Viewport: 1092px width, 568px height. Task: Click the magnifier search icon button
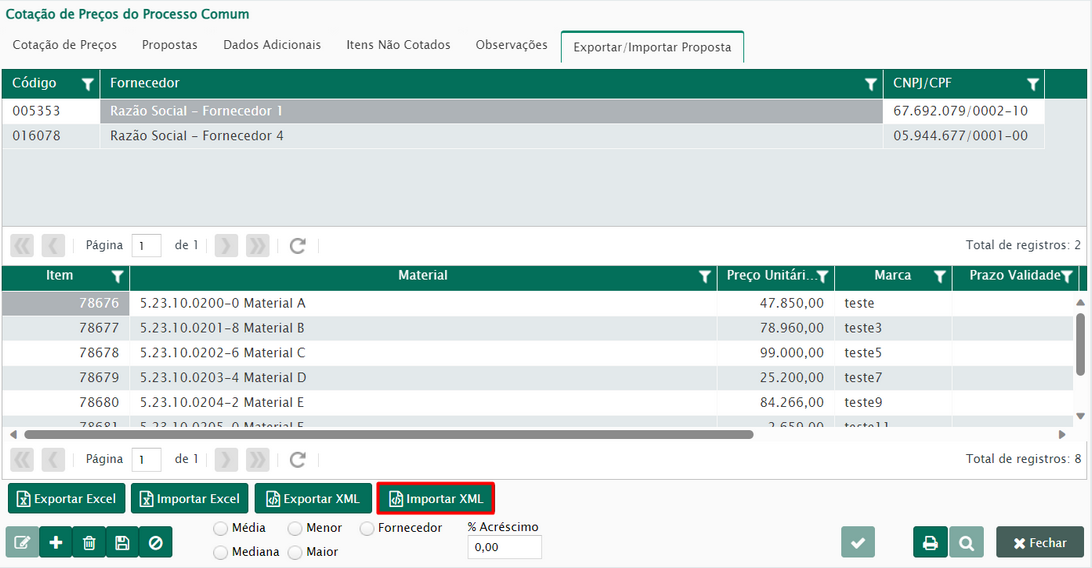coord(966,542)
